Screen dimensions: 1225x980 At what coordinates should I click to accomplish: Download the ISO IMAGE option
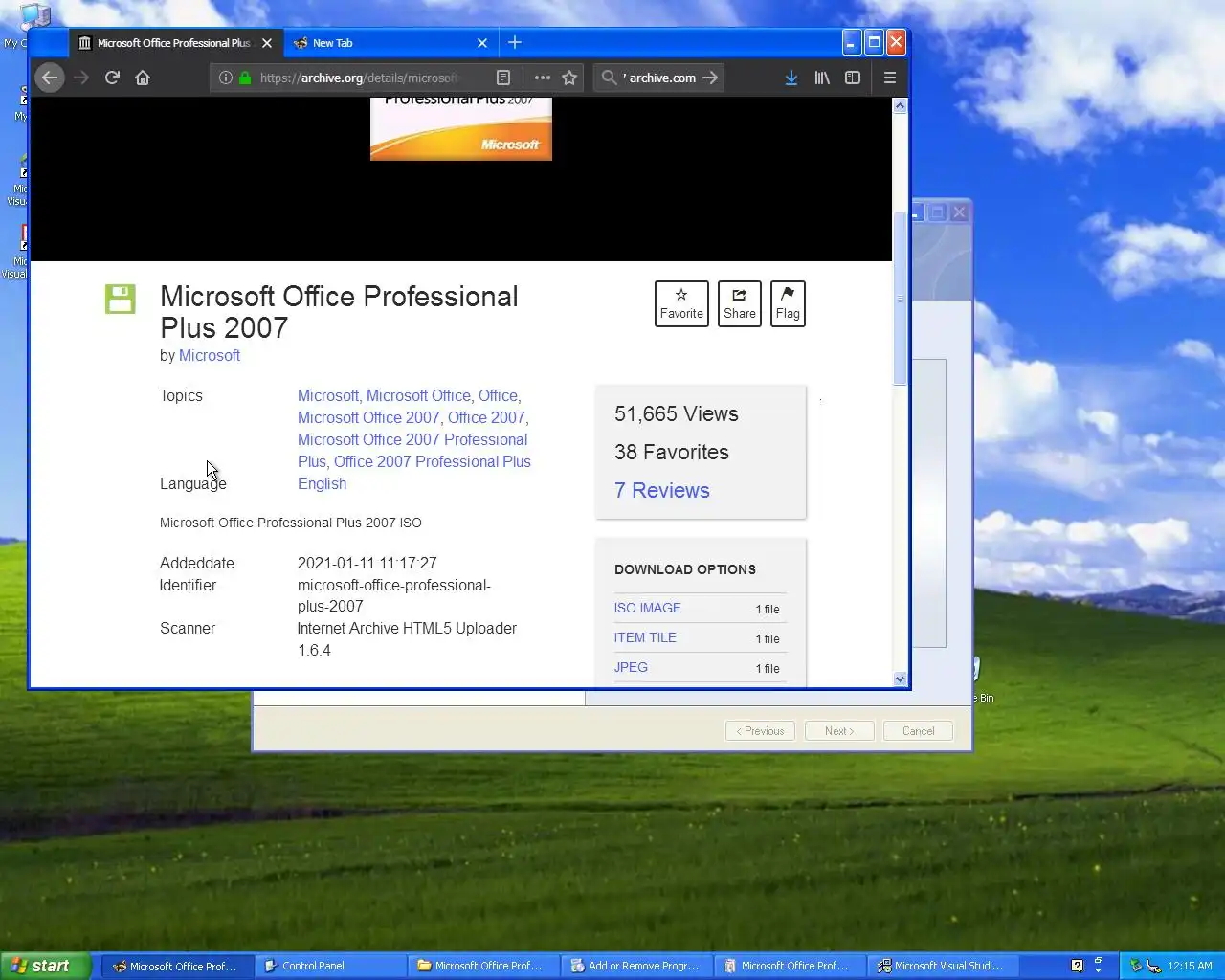(x=648, y=608)
